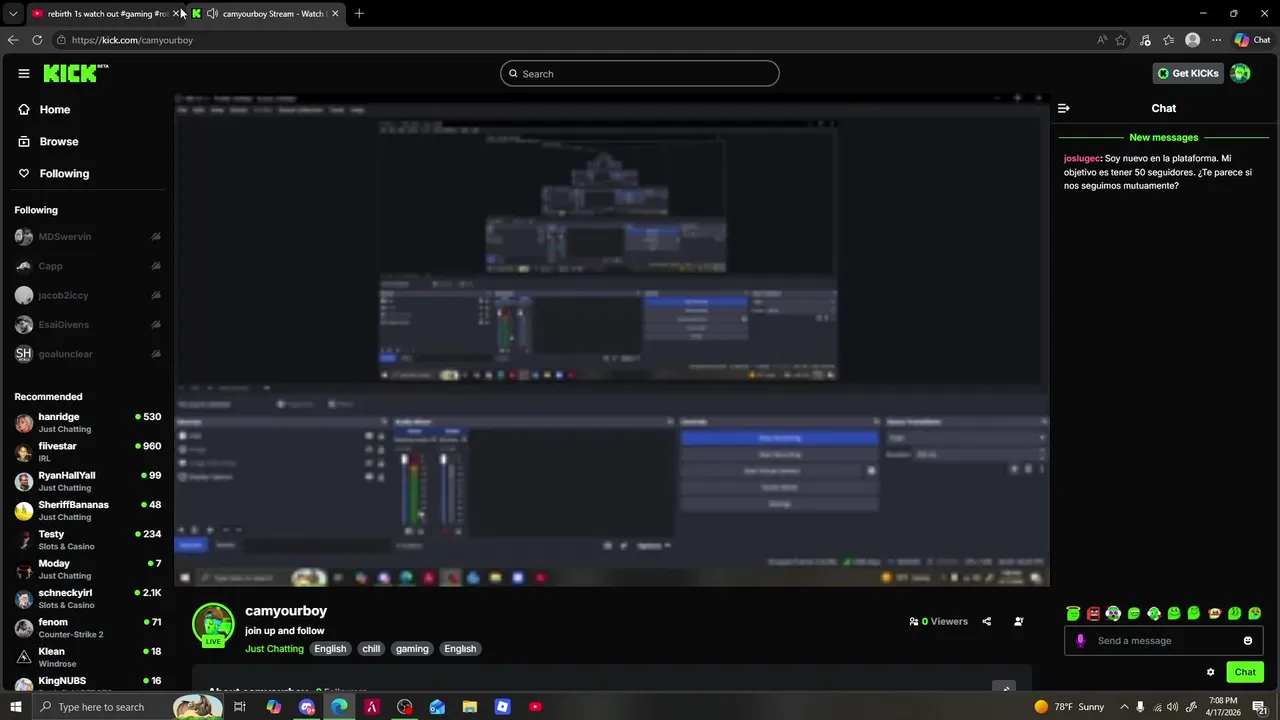
Task: Go back to the previous page
Action: [13, 40]
